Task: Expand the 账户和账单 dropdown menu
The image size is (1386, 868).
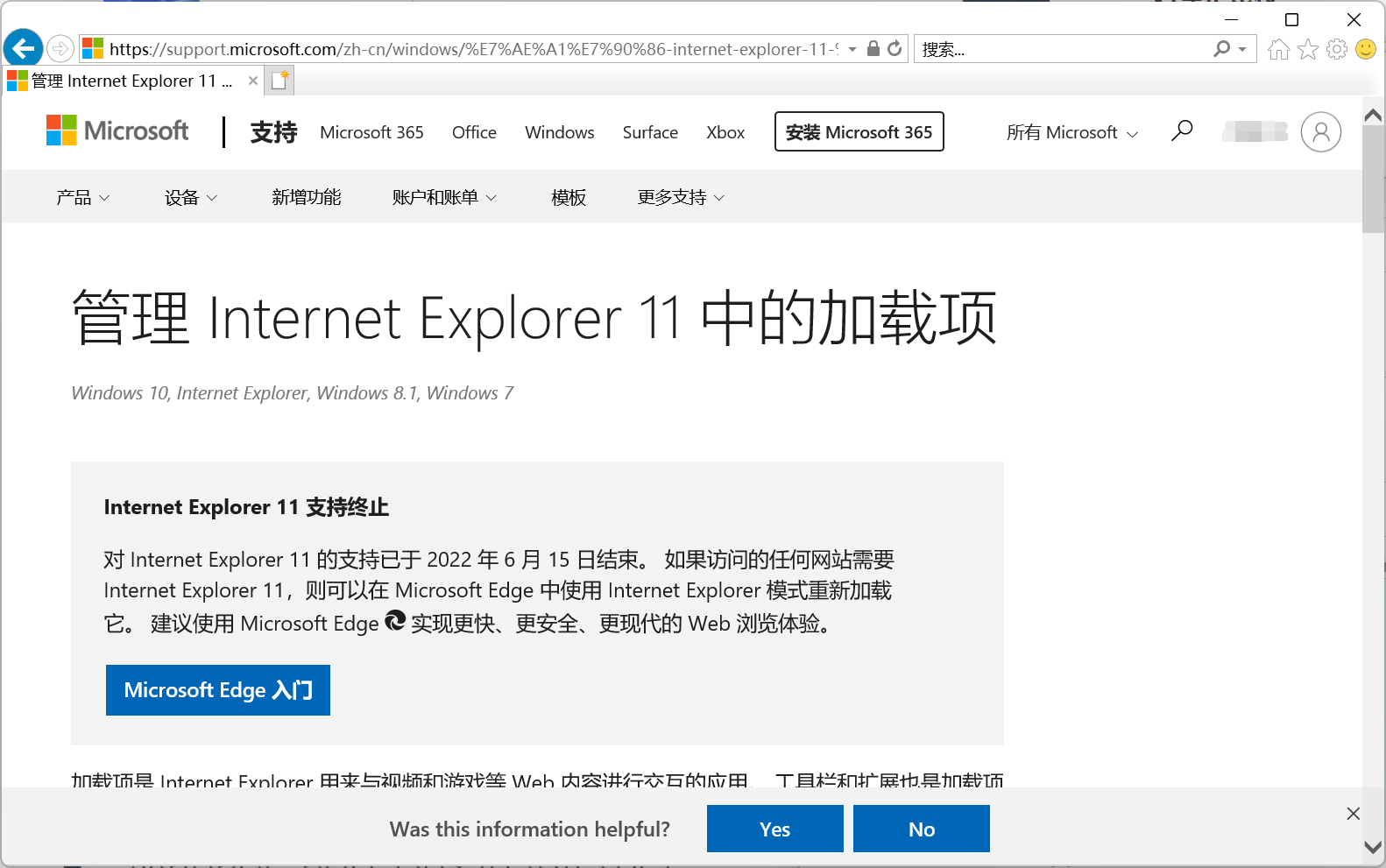Action: click(x=443, y=198)
